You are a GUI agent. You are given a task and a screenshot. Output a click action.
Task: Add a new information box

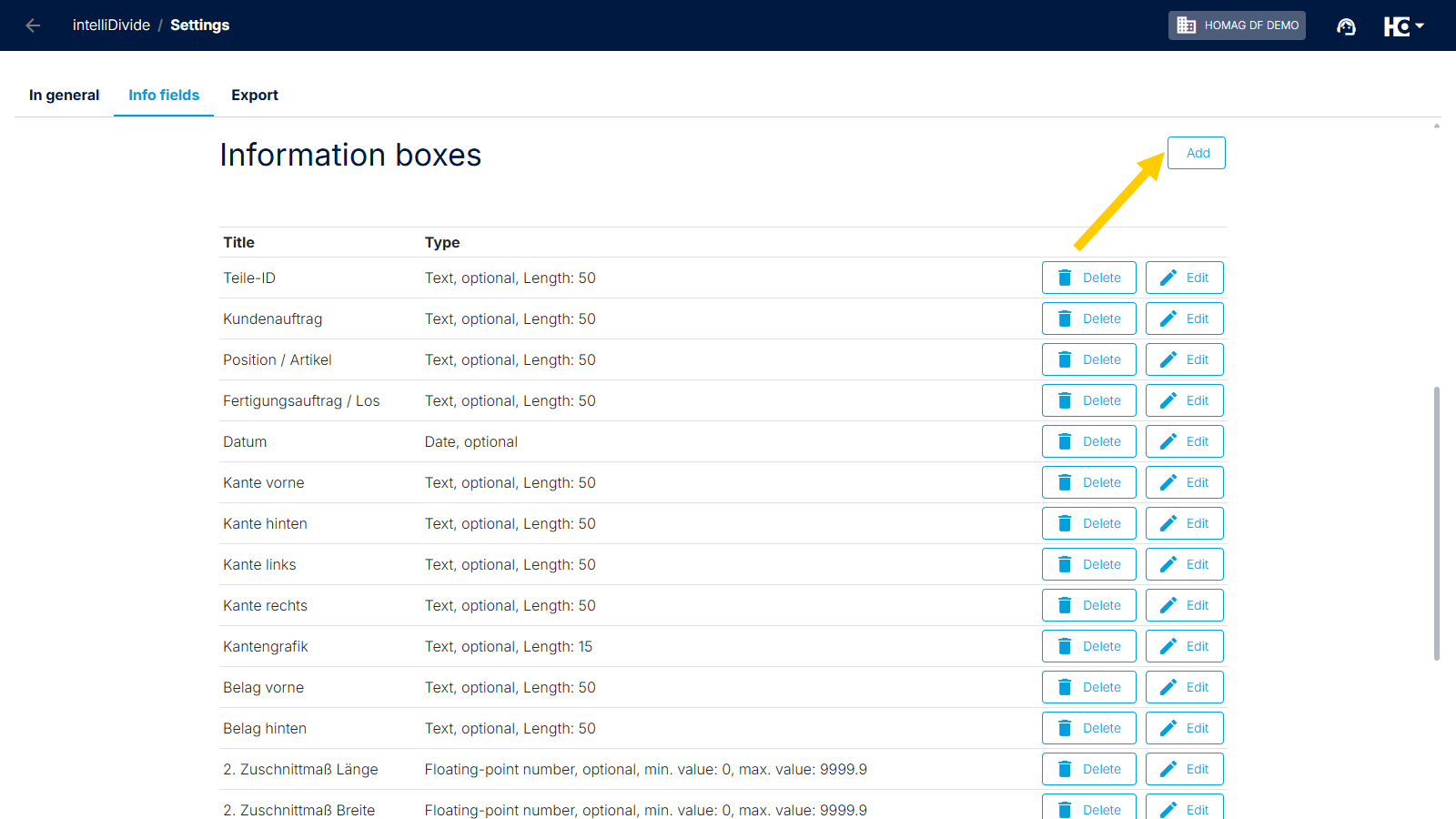click(x=1197, y=153)
